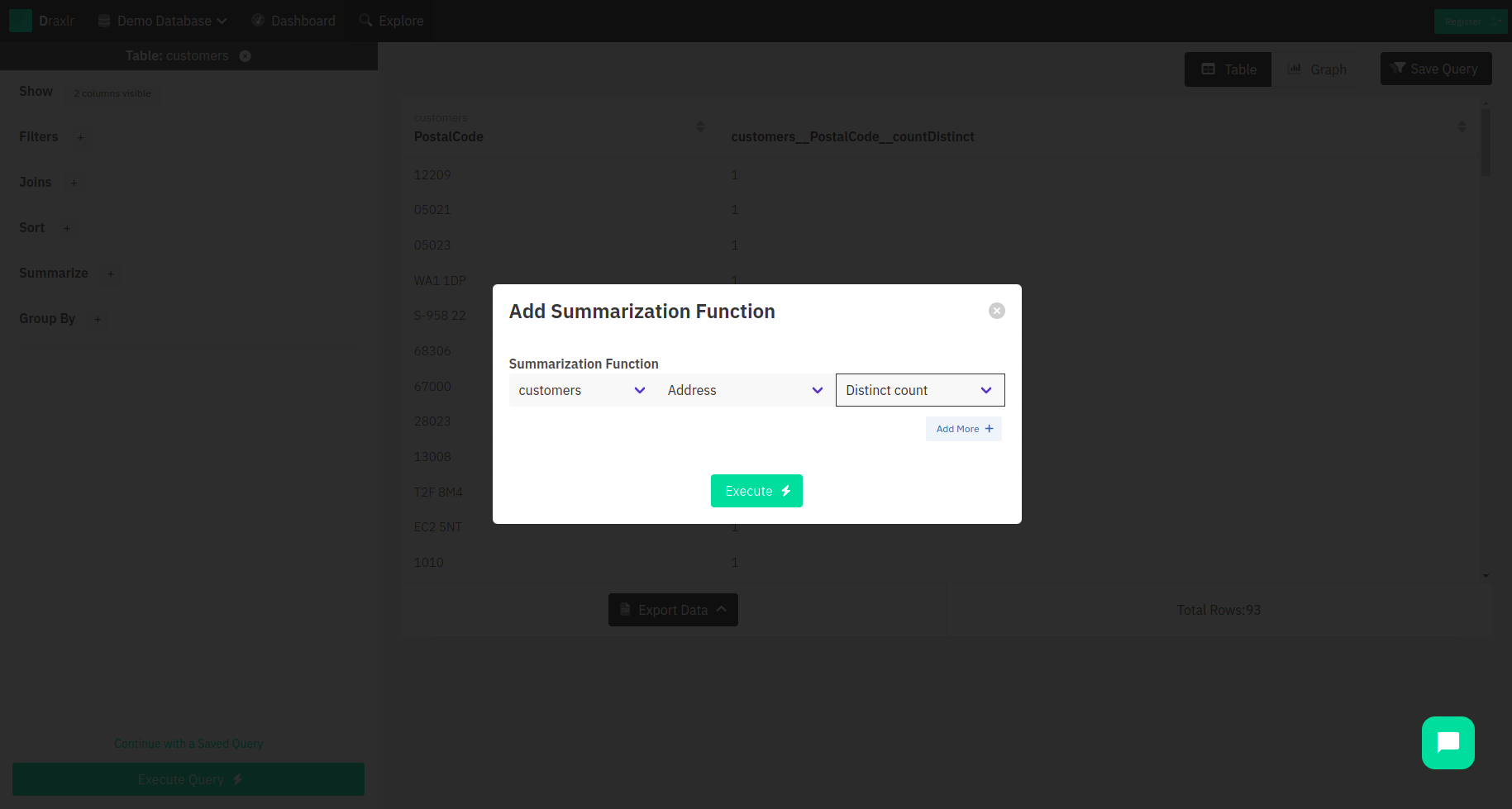1512x809 pixels.
Task: Click postal code 05021 cell
Action: 432,210
